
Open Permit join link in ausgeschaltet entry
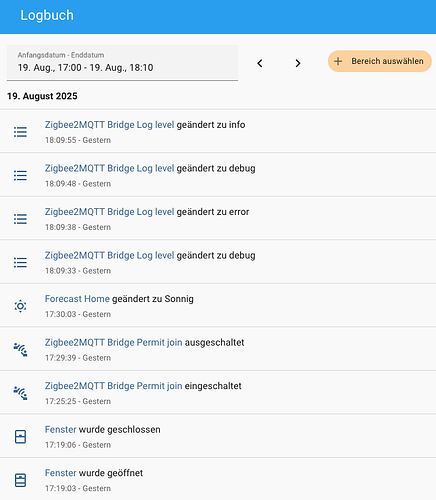tap(114, 342)
